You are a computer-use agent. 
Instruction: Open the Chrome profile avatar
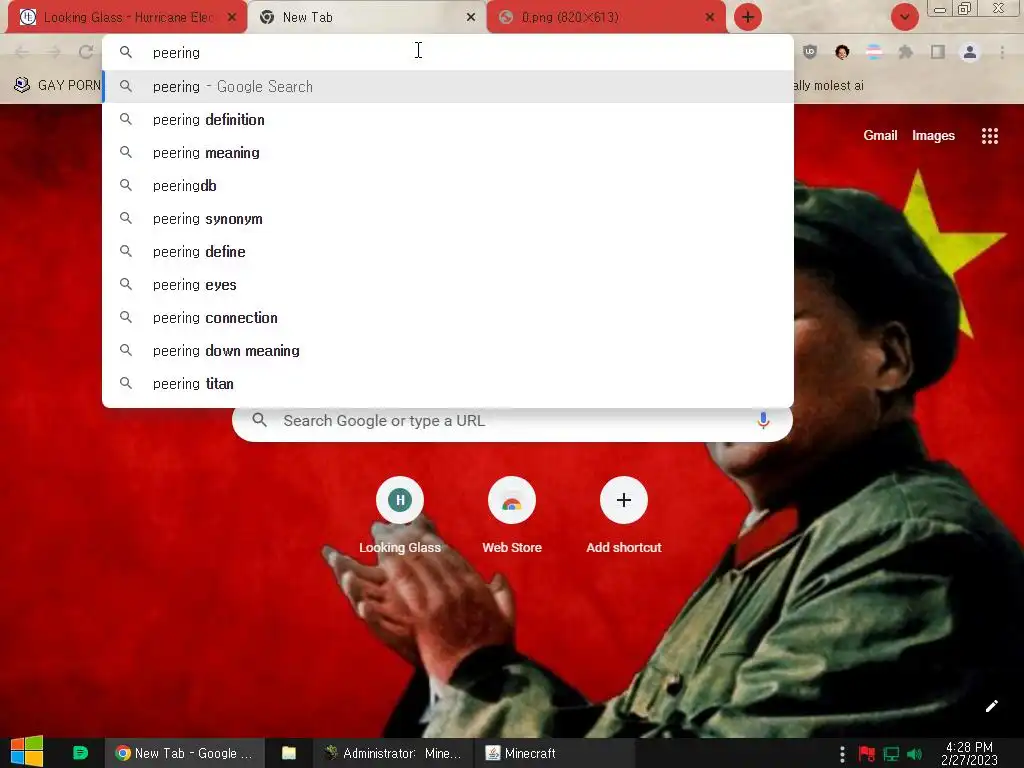[x=970, y=52]
